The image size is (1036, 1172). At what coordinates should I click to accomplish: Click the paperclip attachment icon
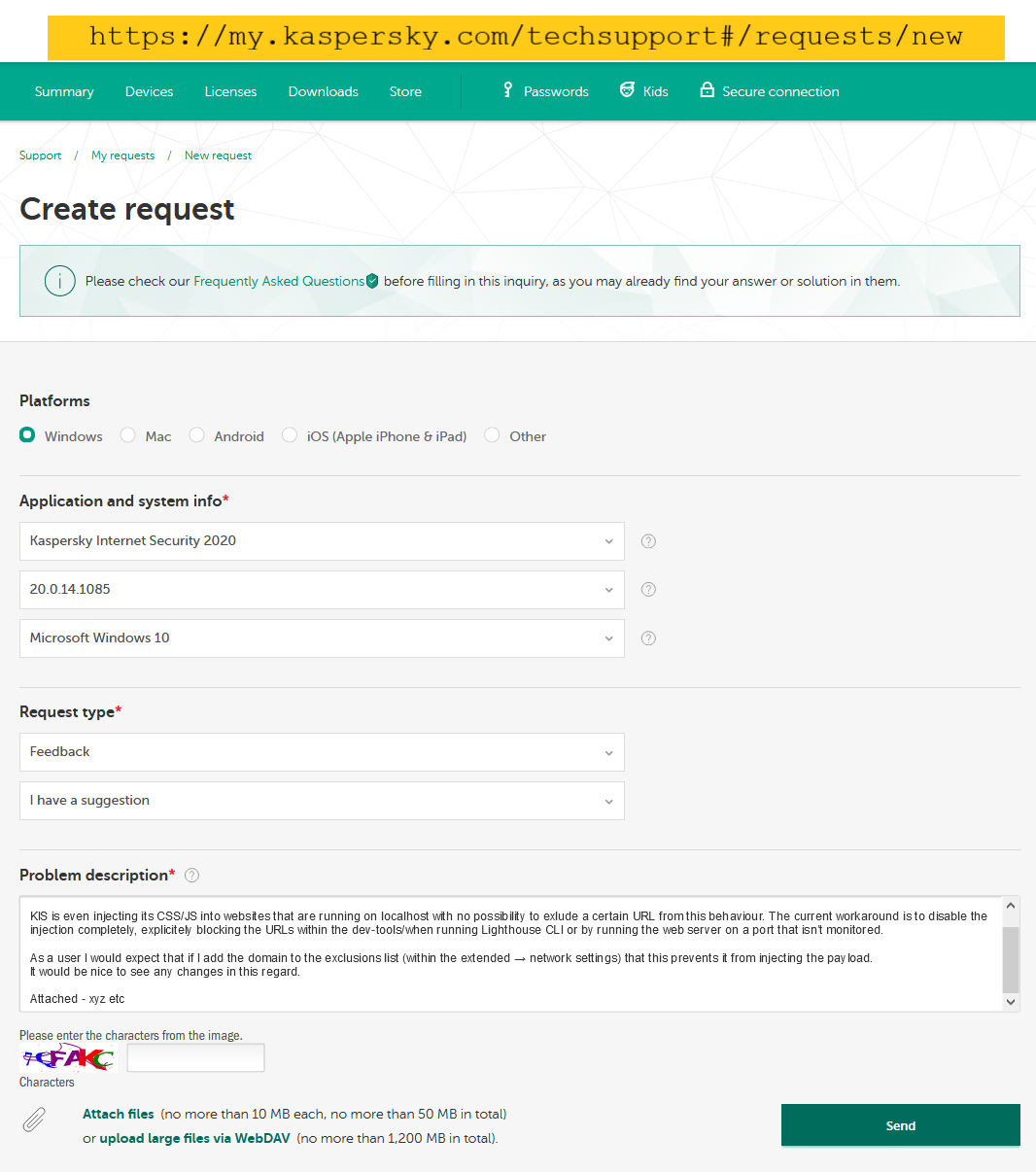click(34, 1120)
